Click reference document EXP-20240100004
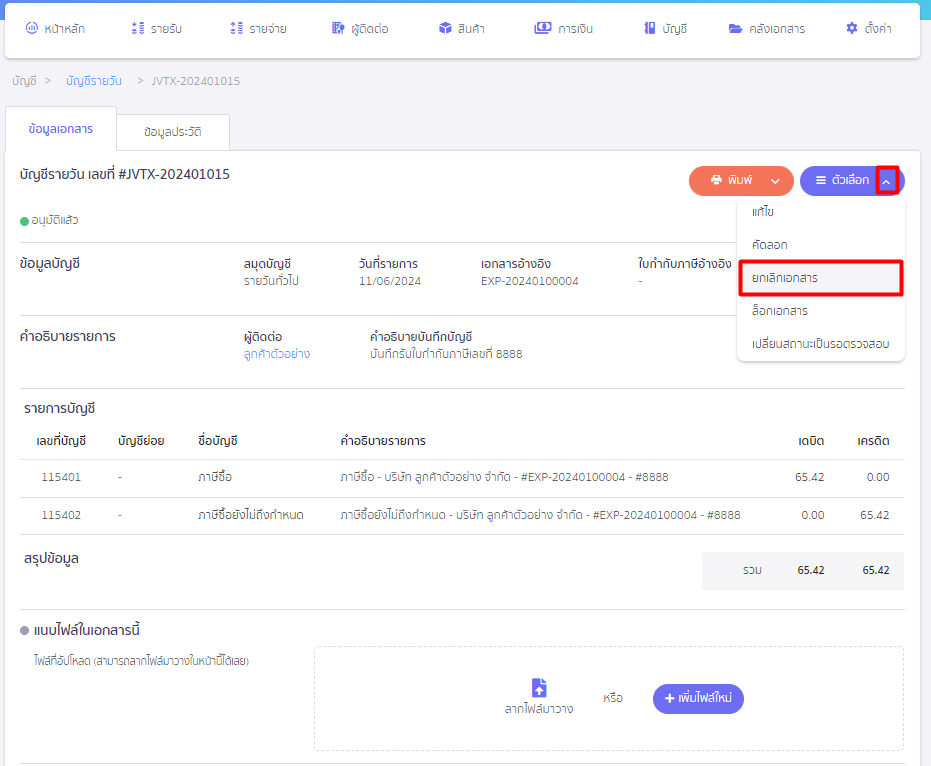The width and height of the screenshot is (931, 766). 530,281
